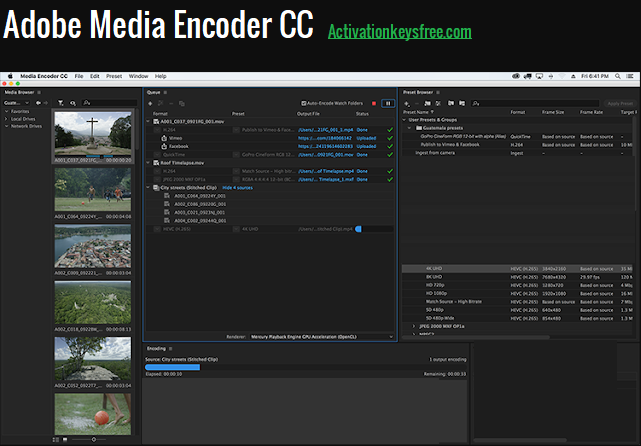Select the A002_C009 lake town thumbnail

93,246
